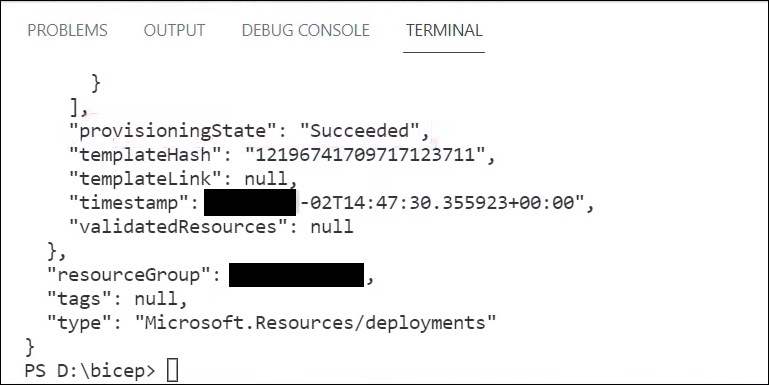Screen dimensions: 769x385
Task: Switch to the PROBLEMS tab
Action: [67, 30]
